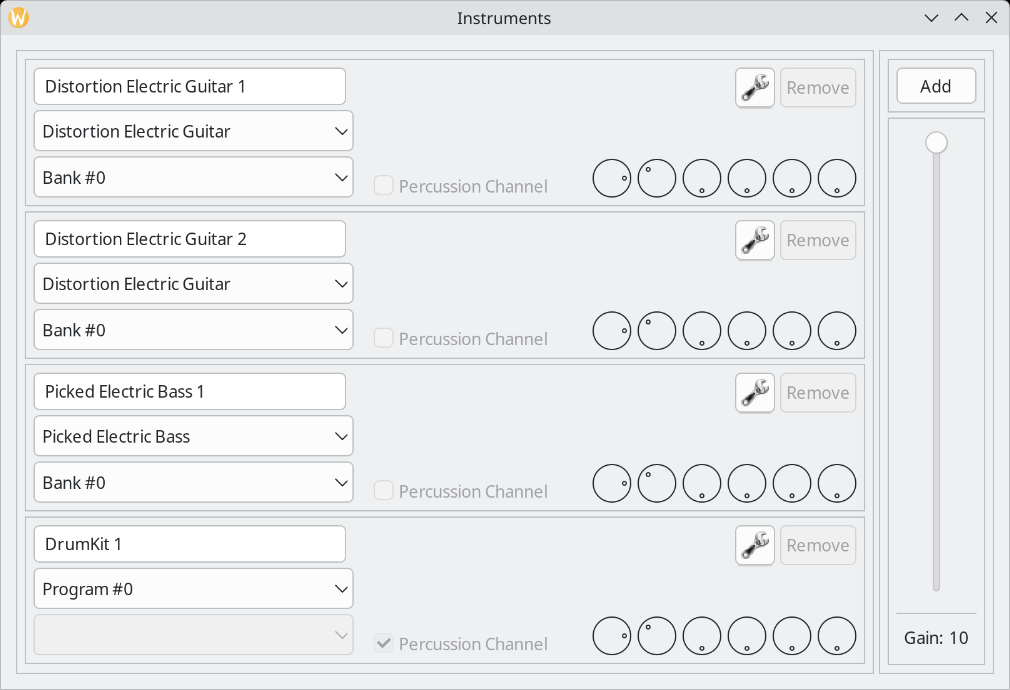Click the Add instrument button
This screenshot has width=1010, height=690.
click(936, 86)
